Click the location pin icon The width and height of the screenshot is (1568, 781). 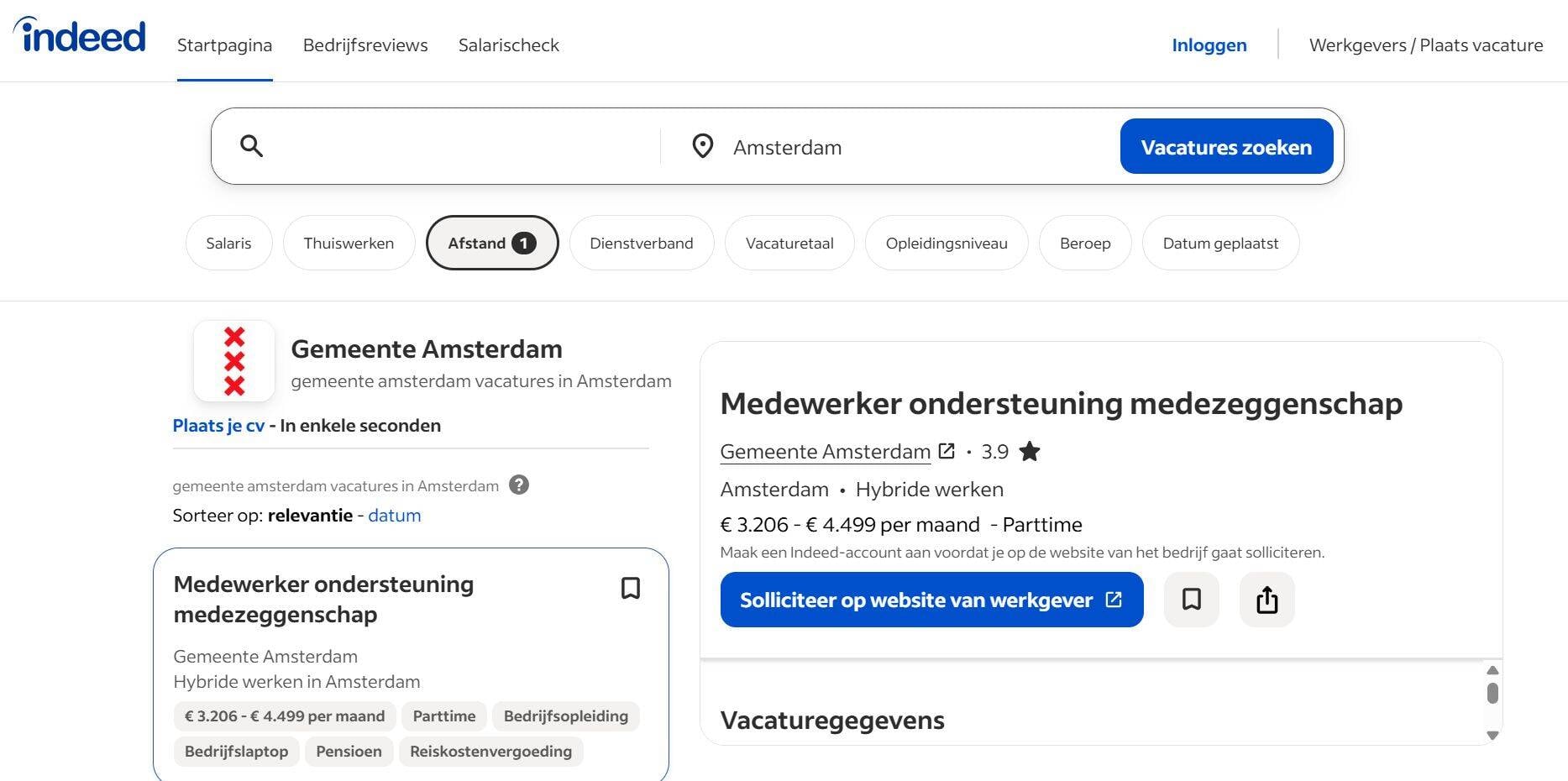coord(702,146)
